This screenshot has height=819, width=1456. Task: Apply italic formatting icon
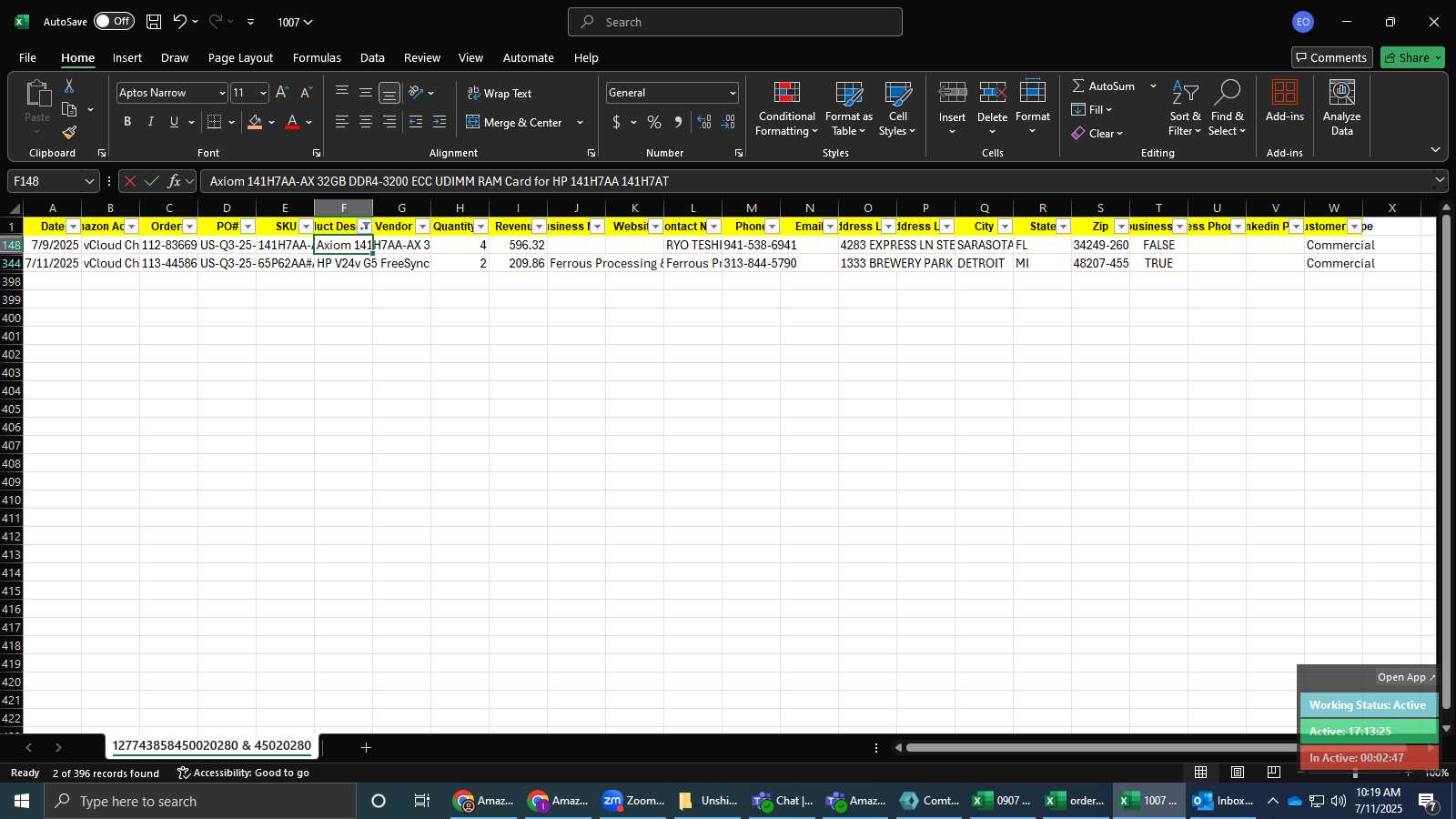(150, 122)
